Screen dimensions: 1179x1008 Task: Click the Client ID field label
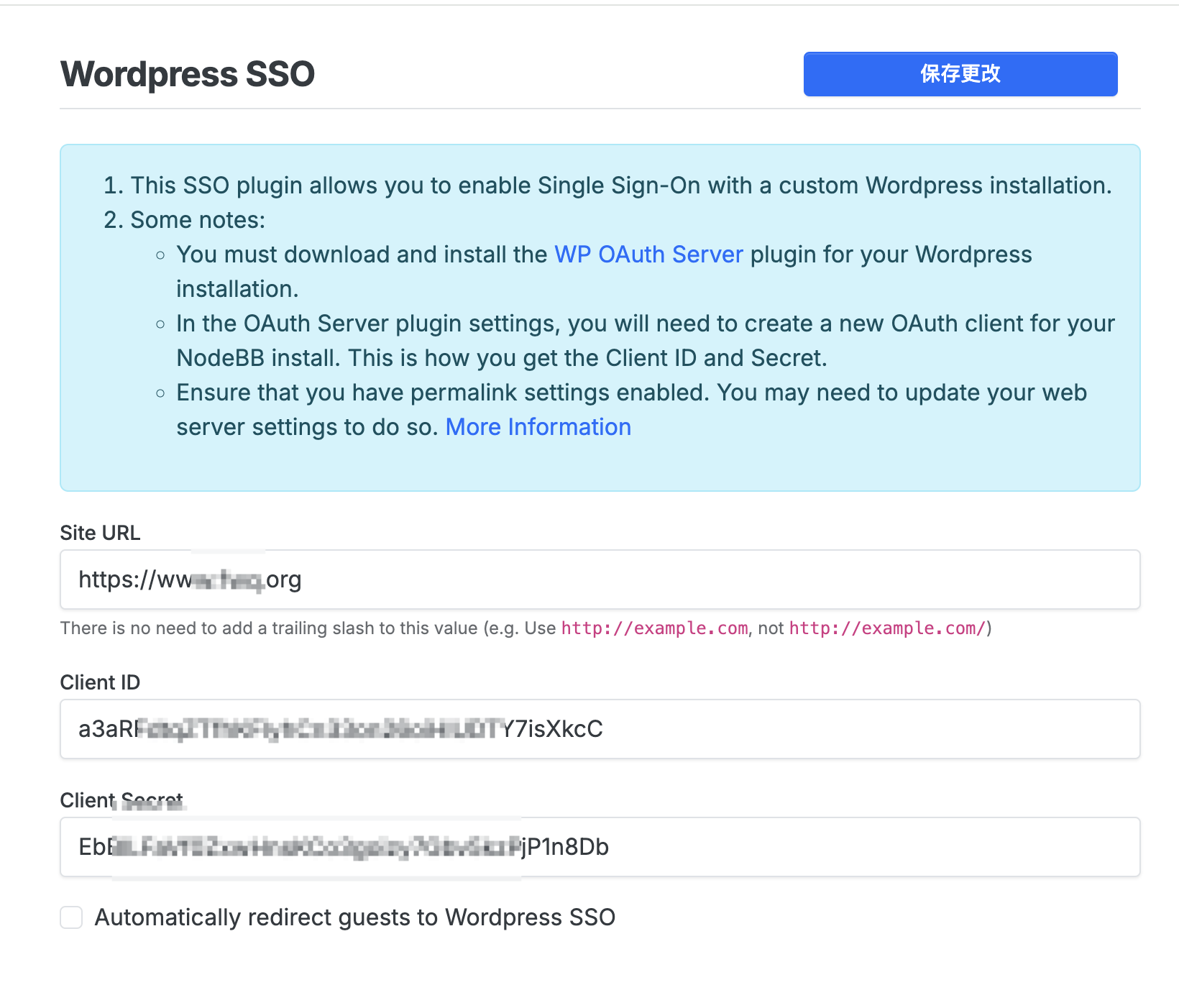100,682
